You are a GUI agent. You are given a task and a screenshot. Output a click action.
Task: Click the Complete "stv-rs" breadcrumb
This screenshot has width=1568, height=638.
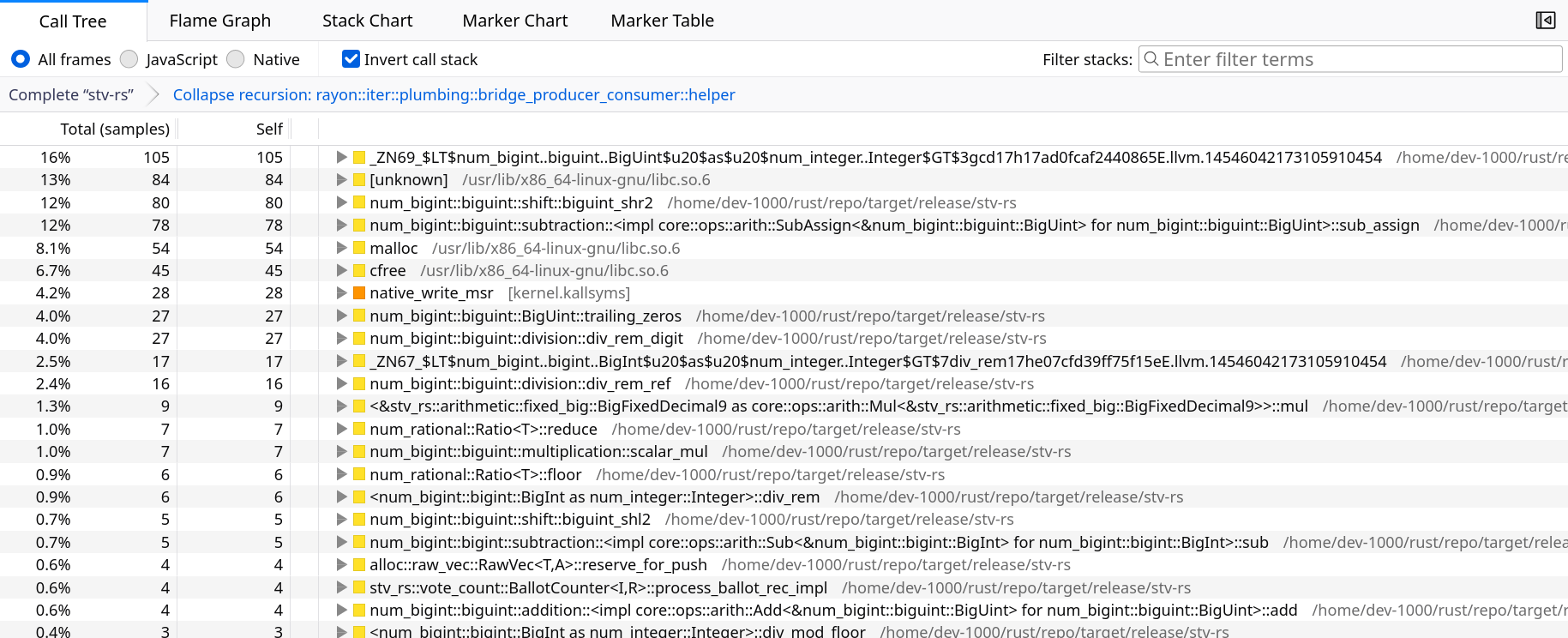point(71,95)
